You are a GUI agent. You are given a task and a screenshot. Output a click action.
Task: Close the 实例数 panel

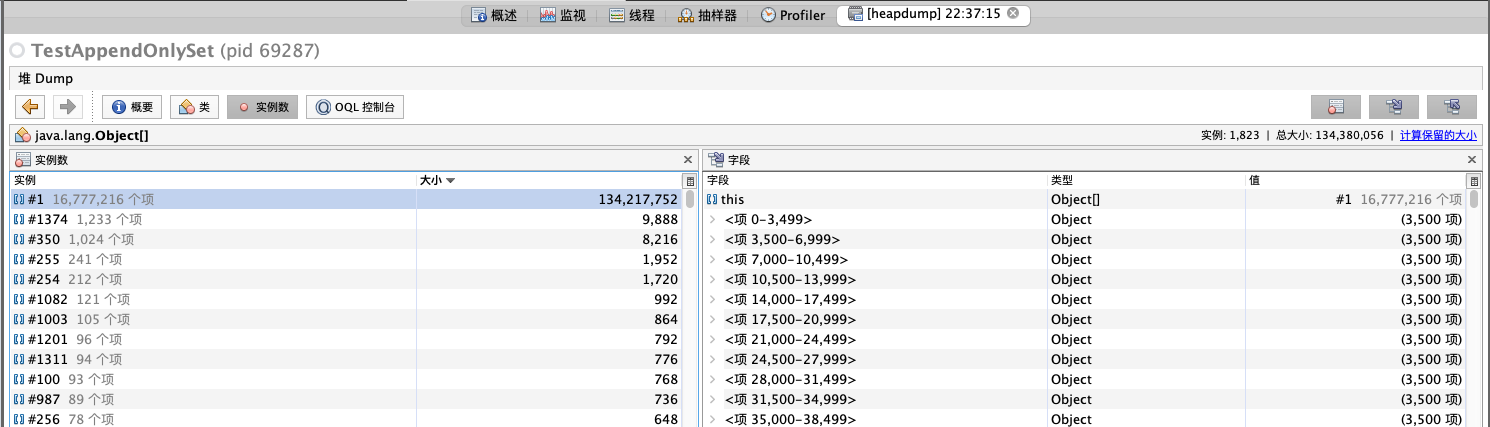(x=687, y=160)
